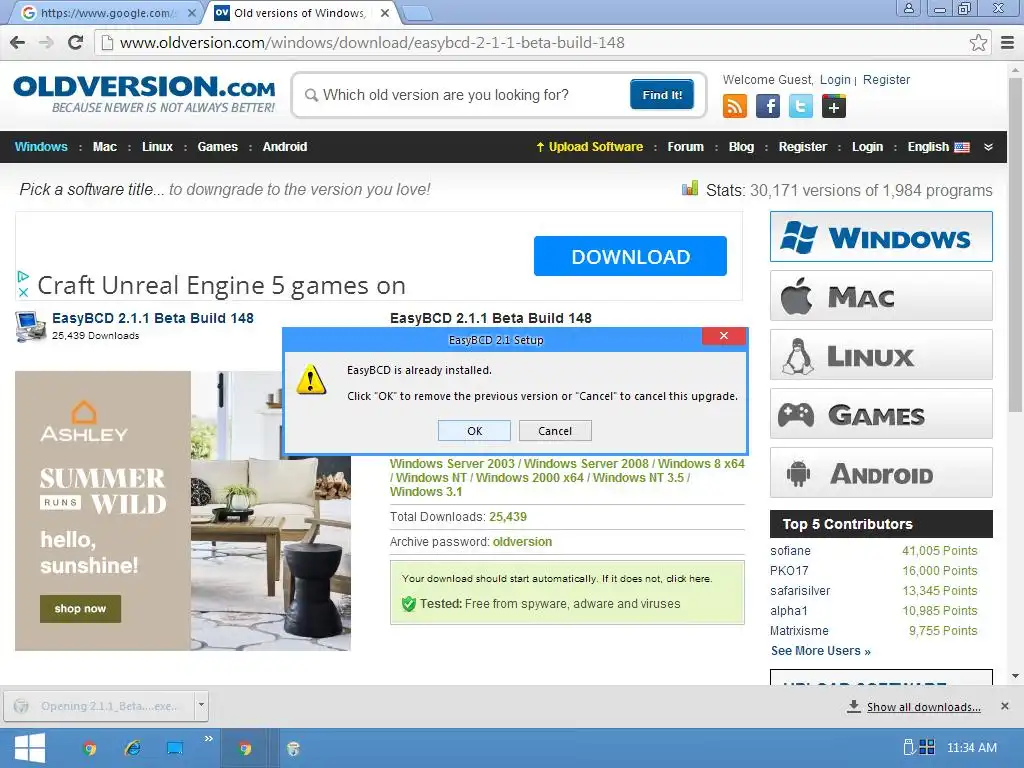
Task: Open the Register link near Welcome Guest
Action: [x=886, y=80]
